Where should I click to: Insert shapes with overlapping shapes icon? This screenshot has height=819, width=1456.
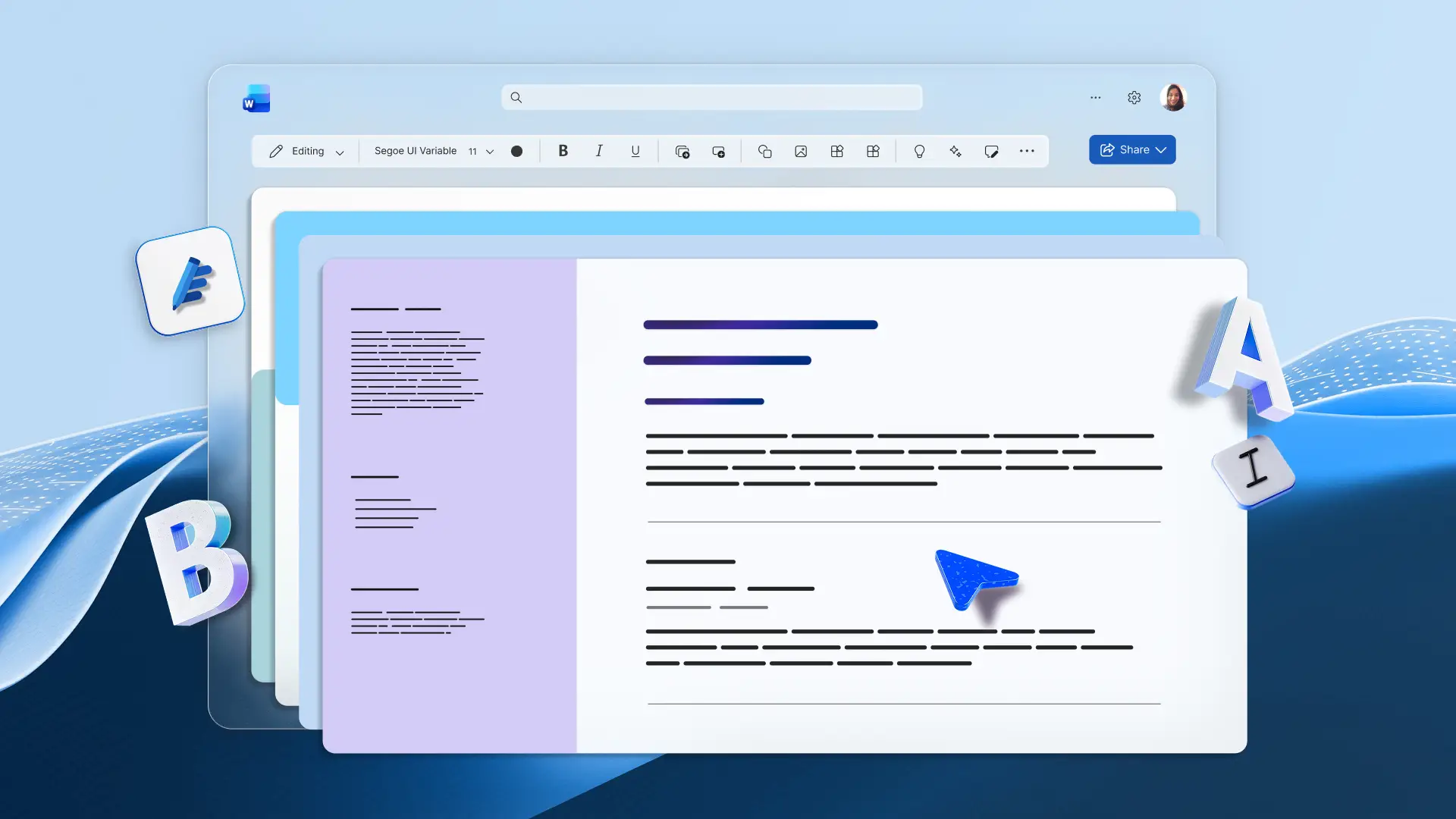click(764, 151)
